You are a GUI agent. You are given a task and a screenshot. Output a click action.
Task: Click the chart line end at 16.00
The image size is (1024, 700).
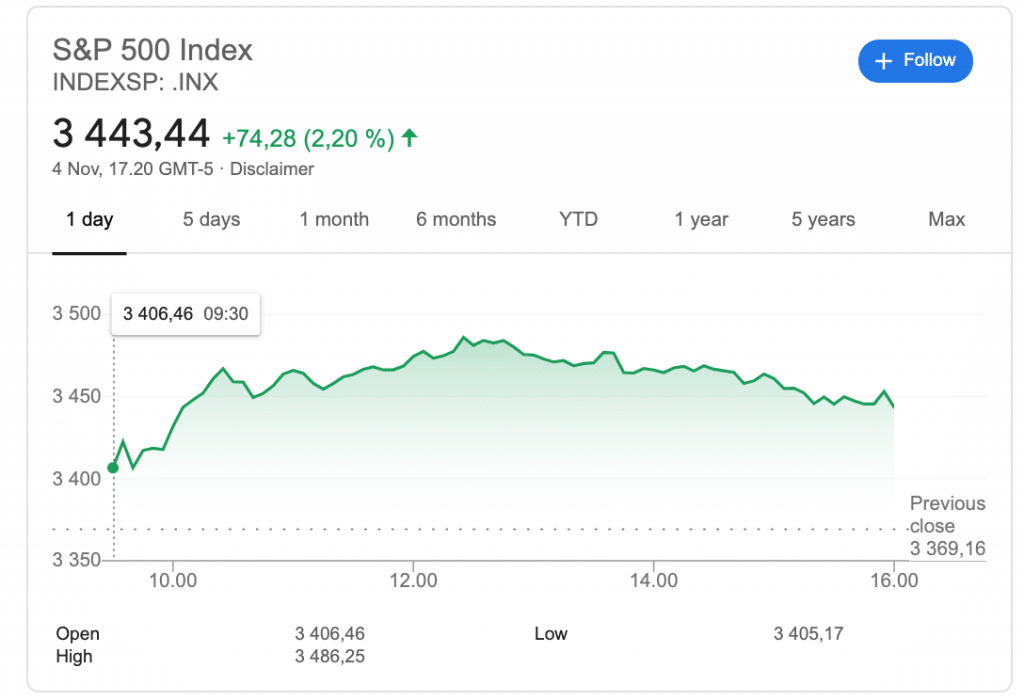tap(892, 406)
